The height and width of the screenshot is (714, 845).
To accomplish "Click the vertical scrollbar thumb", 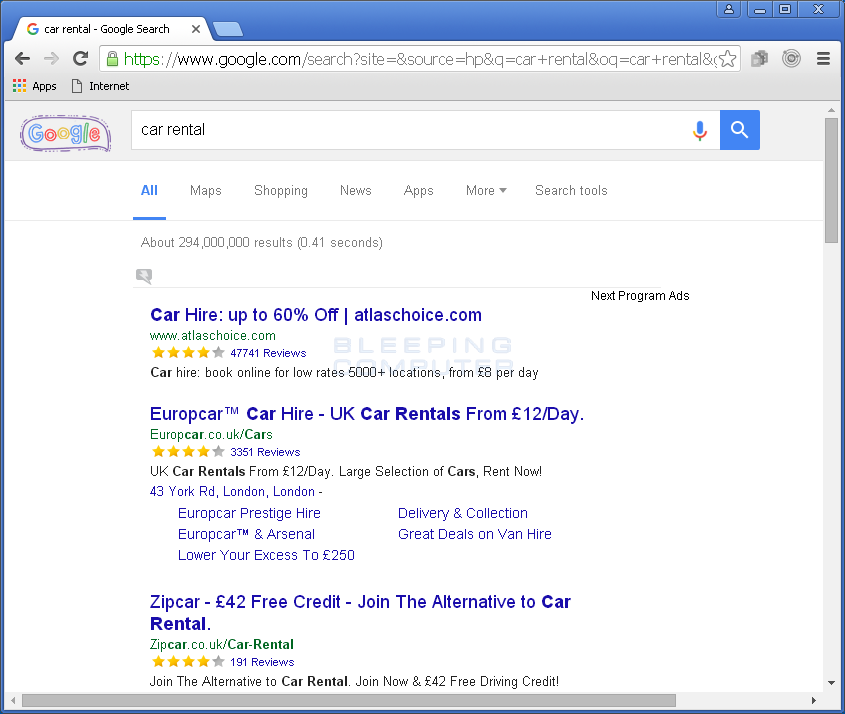I will pos(831,181).
